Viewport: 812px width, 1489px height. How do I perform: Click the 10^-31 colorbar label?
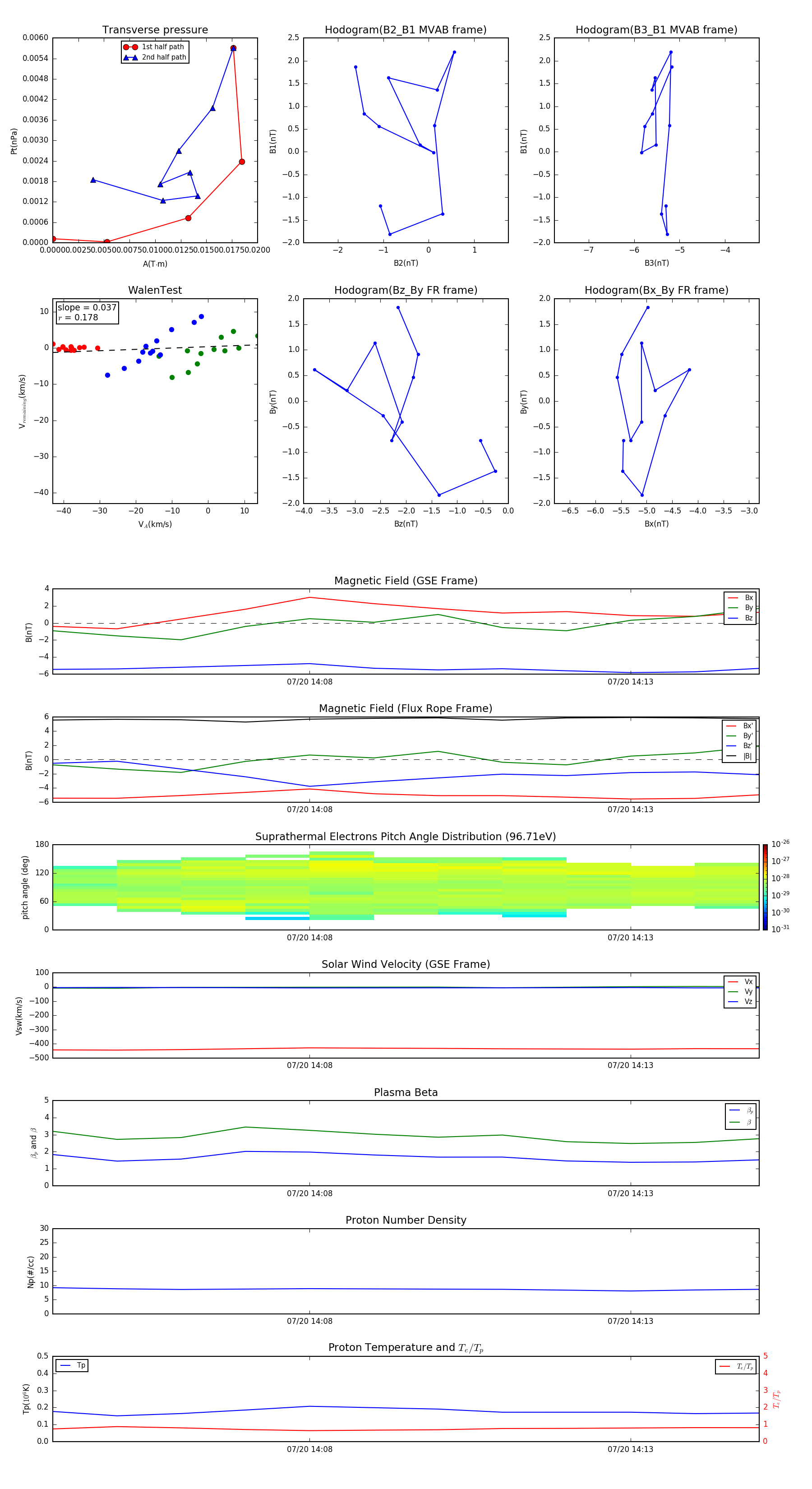[x=780, y=929]
